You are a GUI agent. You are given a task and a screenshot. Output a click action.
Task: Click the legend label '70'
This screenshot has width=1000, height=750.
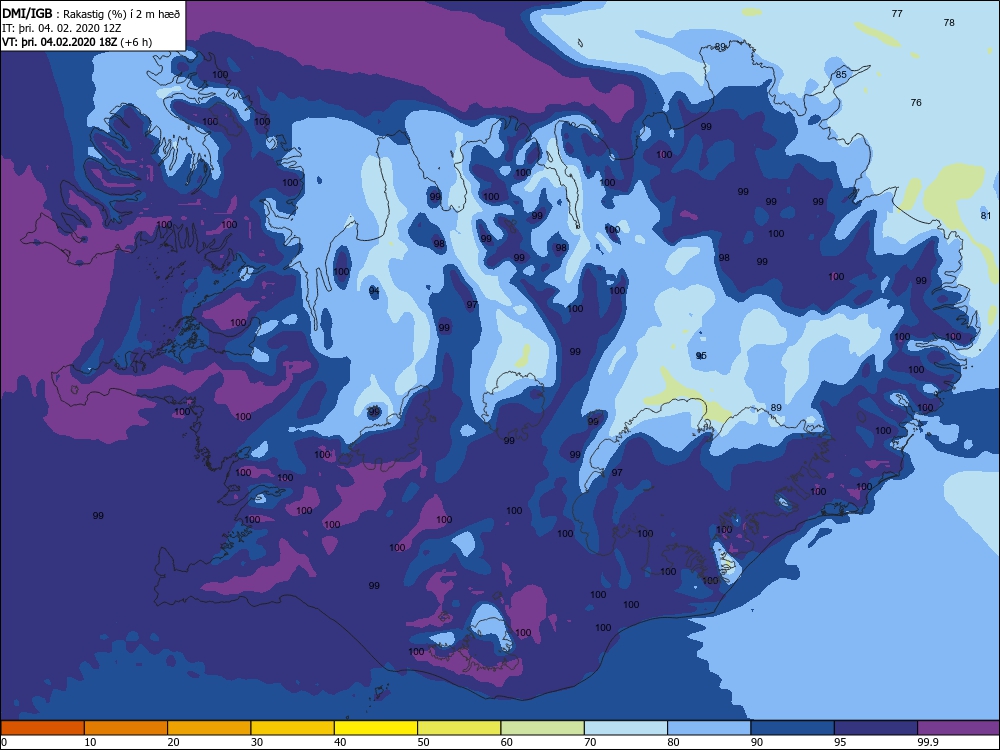tap(591, 742)
